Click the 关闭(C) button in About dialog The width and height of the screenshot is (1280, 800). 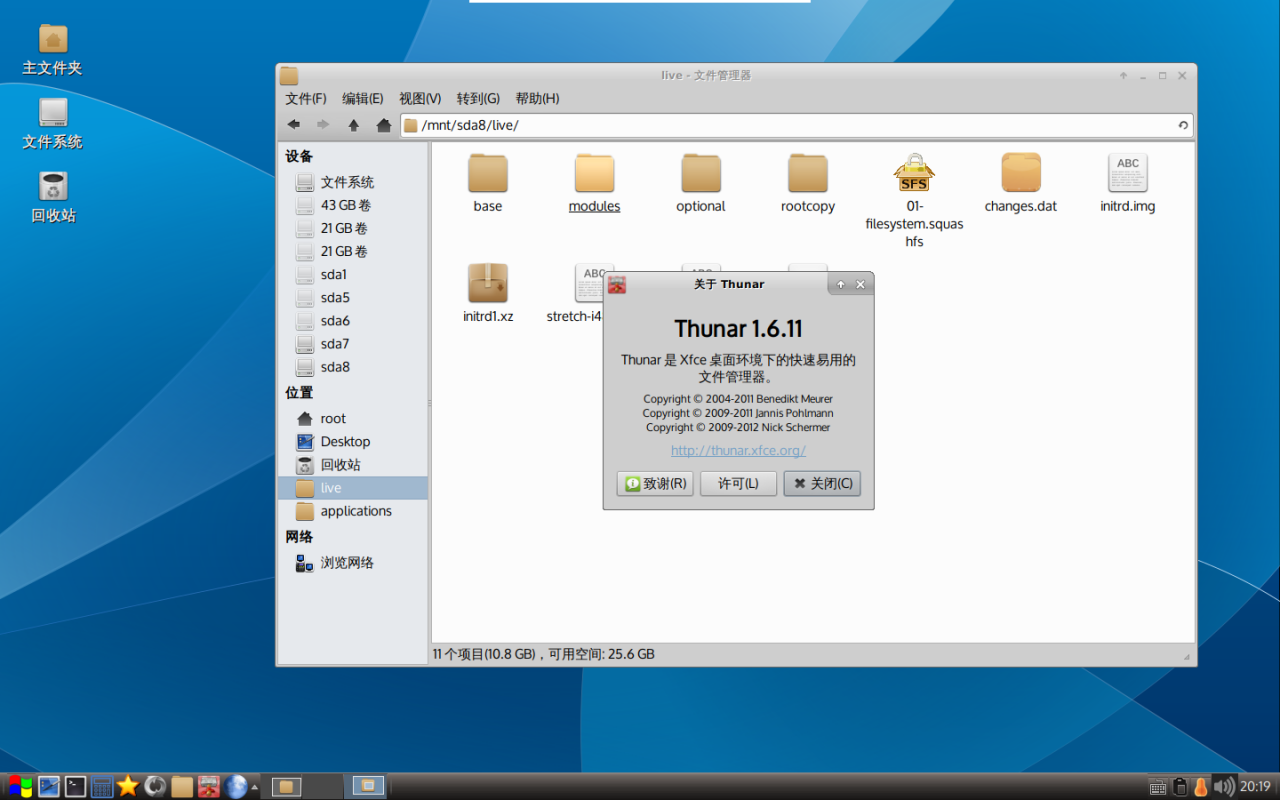click(x=822, y=483)
